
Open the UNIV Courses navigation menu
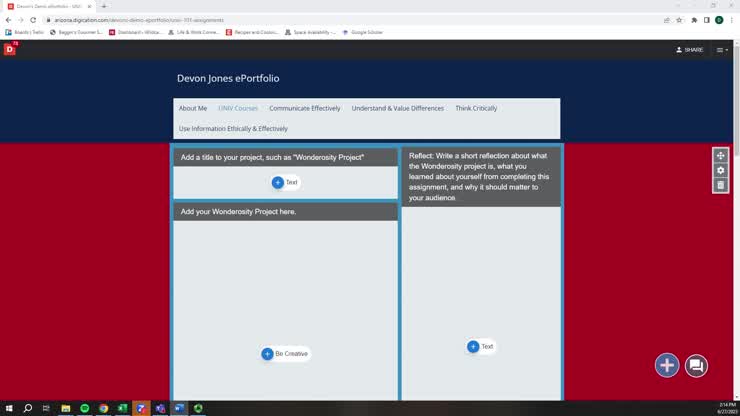point(238,108)
